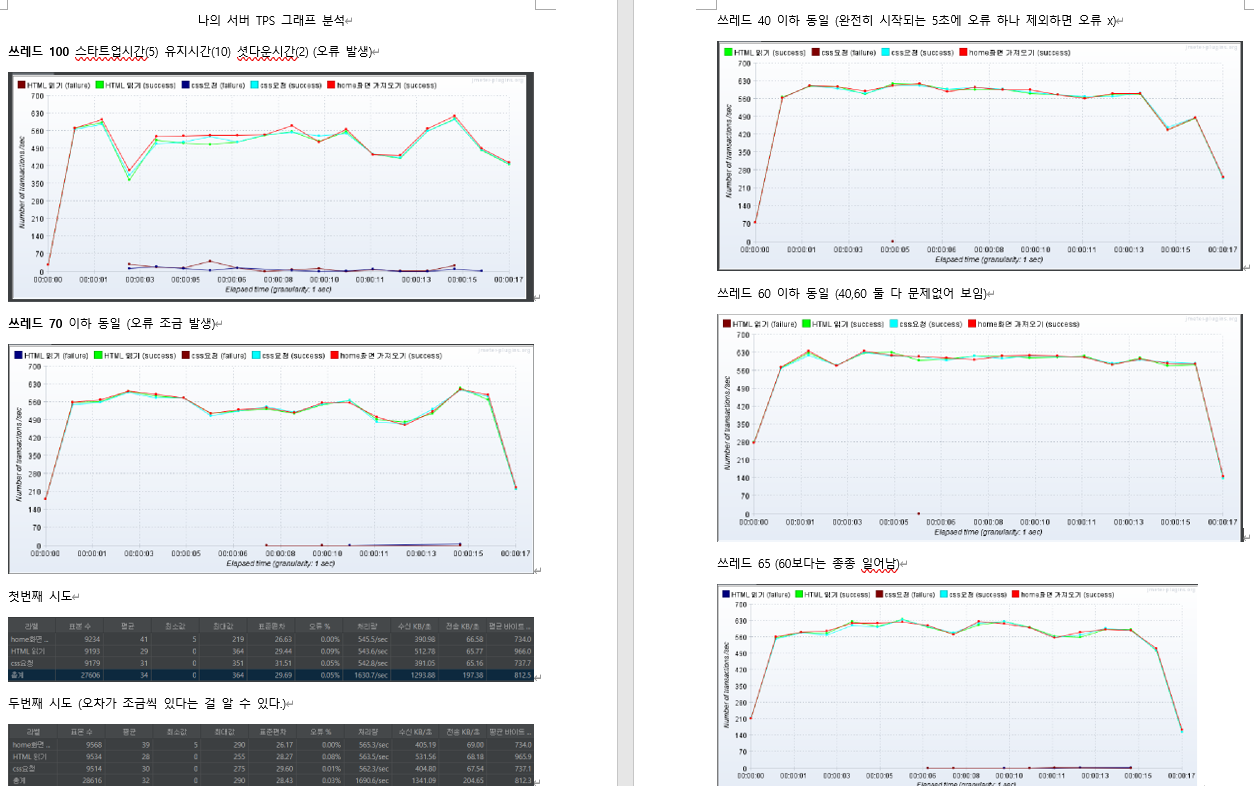
Task: Click 'css요청' row label in second table
Action: click(24, 768)
